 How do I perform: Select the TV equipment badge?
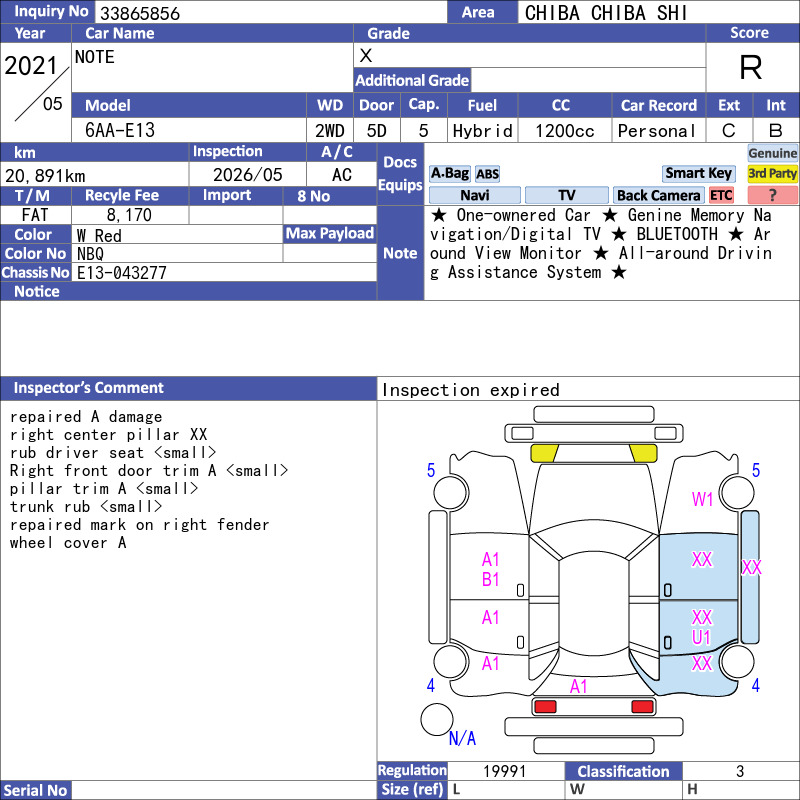[x=566, y=195]
